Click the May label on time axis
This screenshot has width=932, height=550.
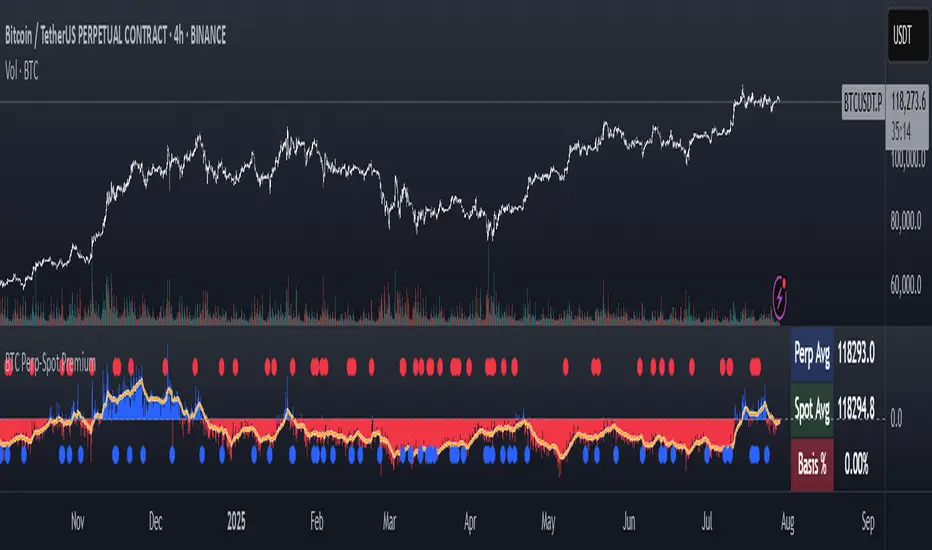[547, 522]
